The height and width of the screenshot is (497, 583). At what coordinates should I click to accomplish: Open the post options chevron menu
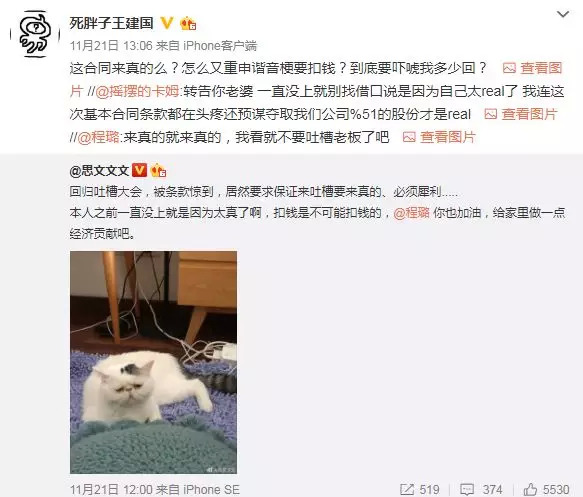[563, 14]
